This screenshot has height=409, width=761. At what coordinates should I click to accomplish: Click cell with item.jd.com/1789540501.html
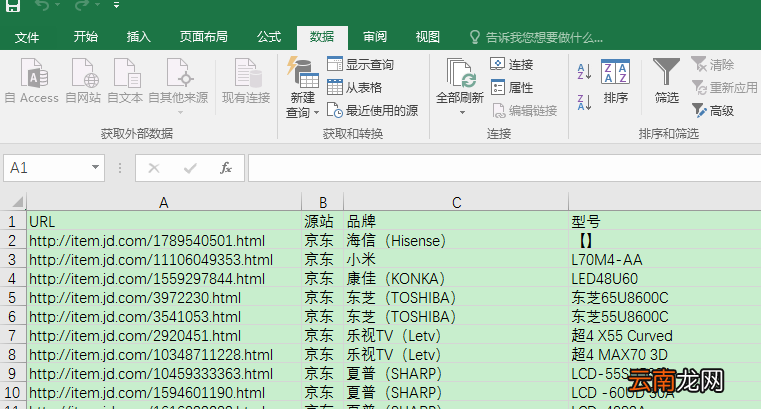164,241
